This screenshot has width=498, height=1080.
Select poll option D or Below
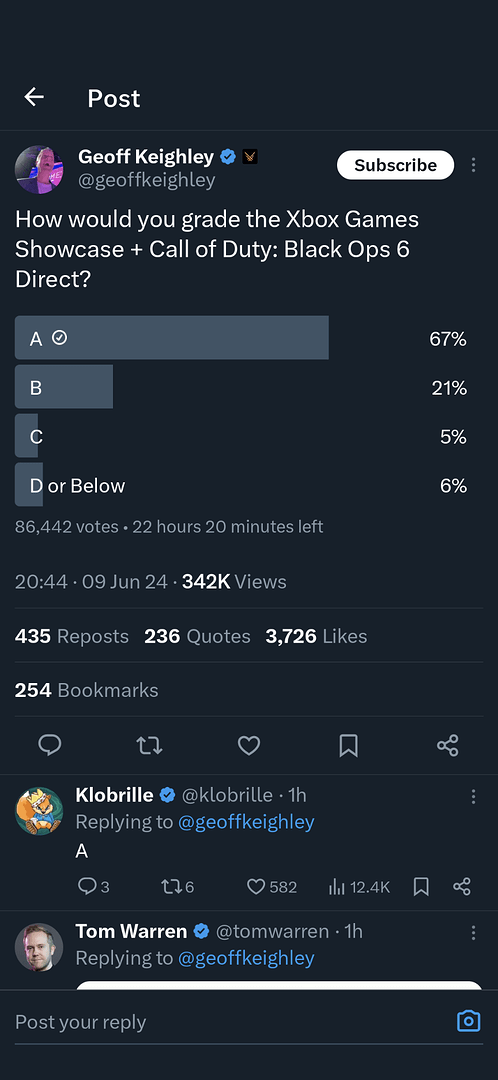pyautogui.click(x=240, y=486)
